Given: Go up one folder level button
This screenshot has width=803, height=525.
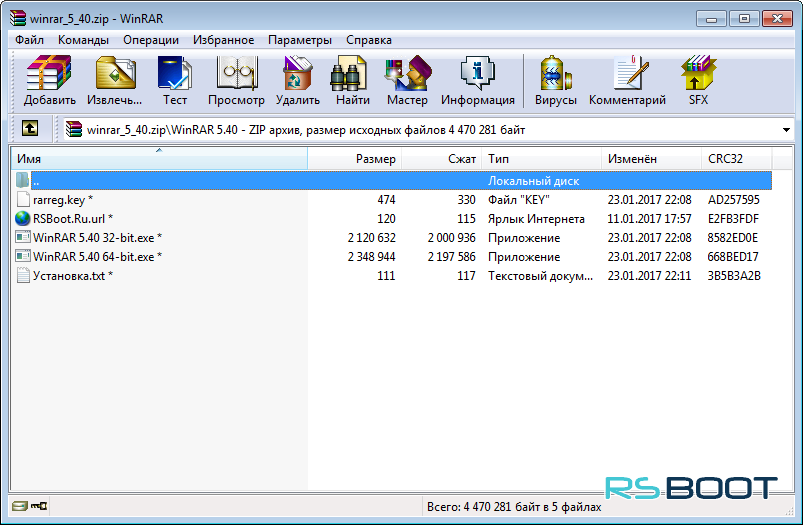Looking at the screenshot, I should [30, 128].
